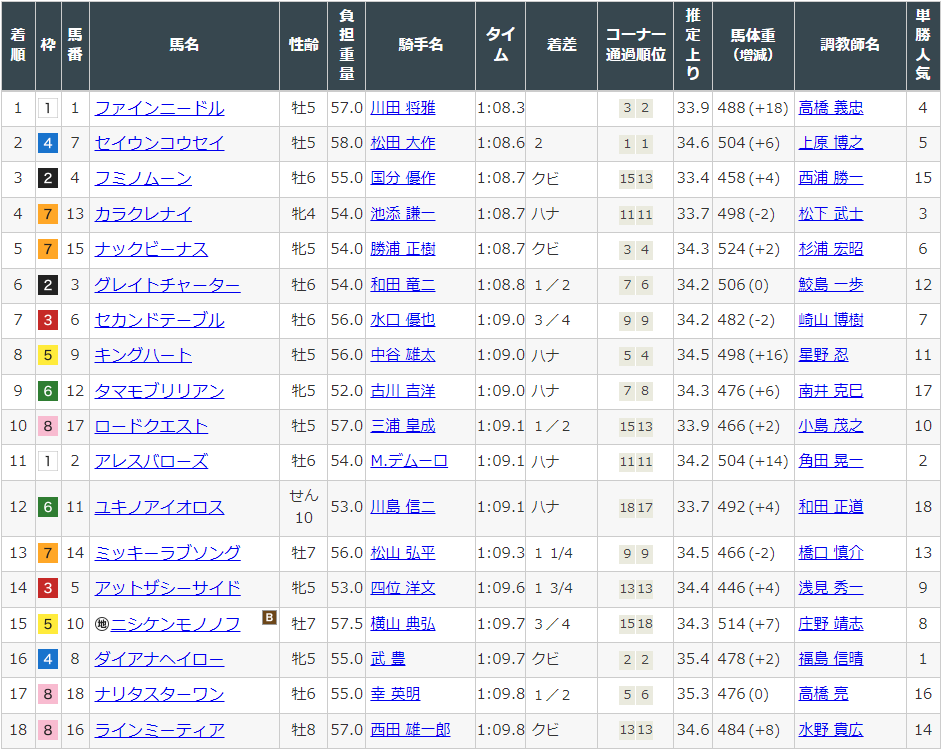Click orange frame 7 badge in カラクレナイ row
This screenshot has width=943, height=750.
click(48, 214)
